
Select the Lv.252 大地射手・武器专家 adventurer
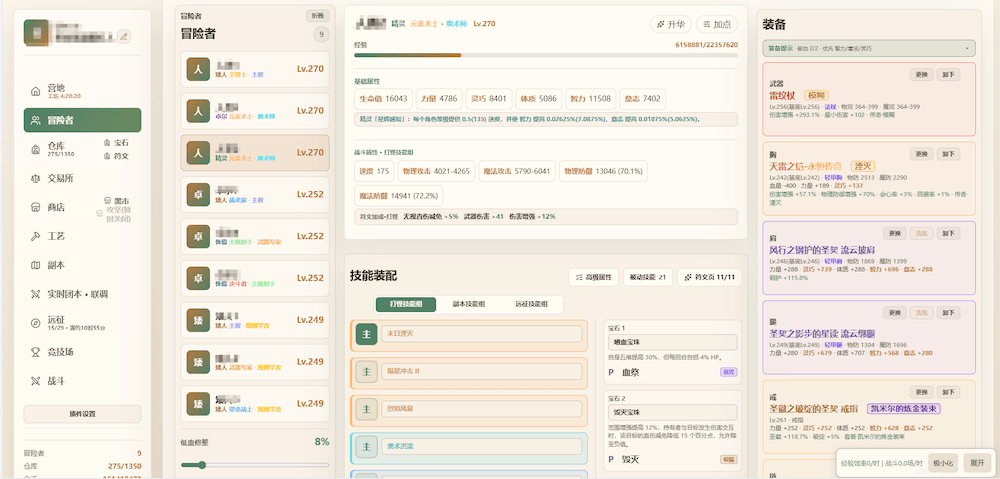tap(255, 236)
